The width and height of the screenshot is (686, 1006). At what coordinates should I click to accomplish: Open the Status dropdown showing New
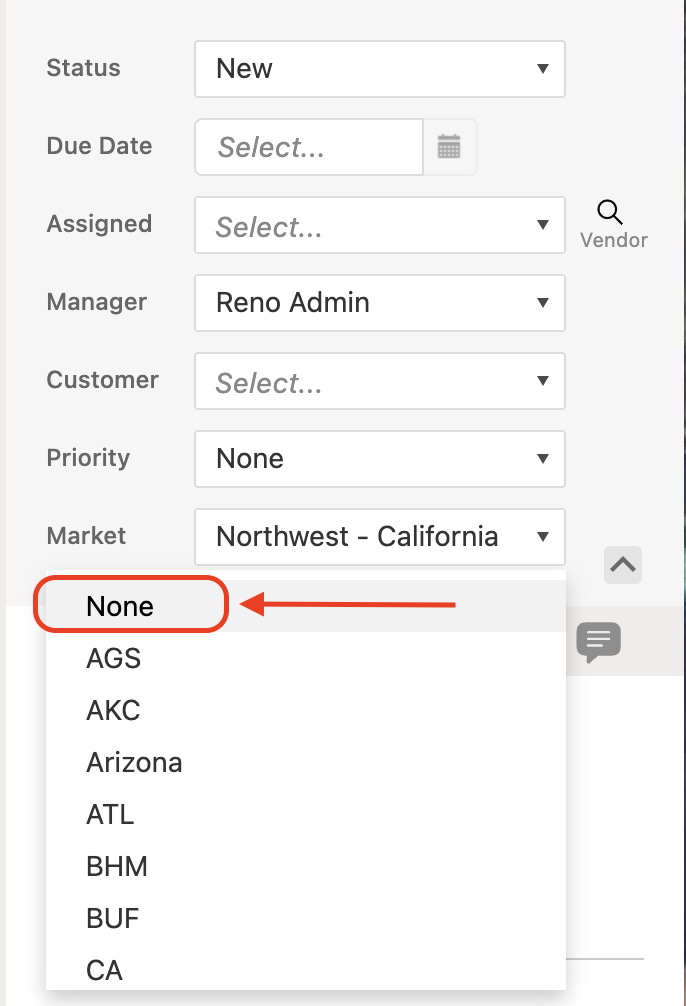pos(380,69)
